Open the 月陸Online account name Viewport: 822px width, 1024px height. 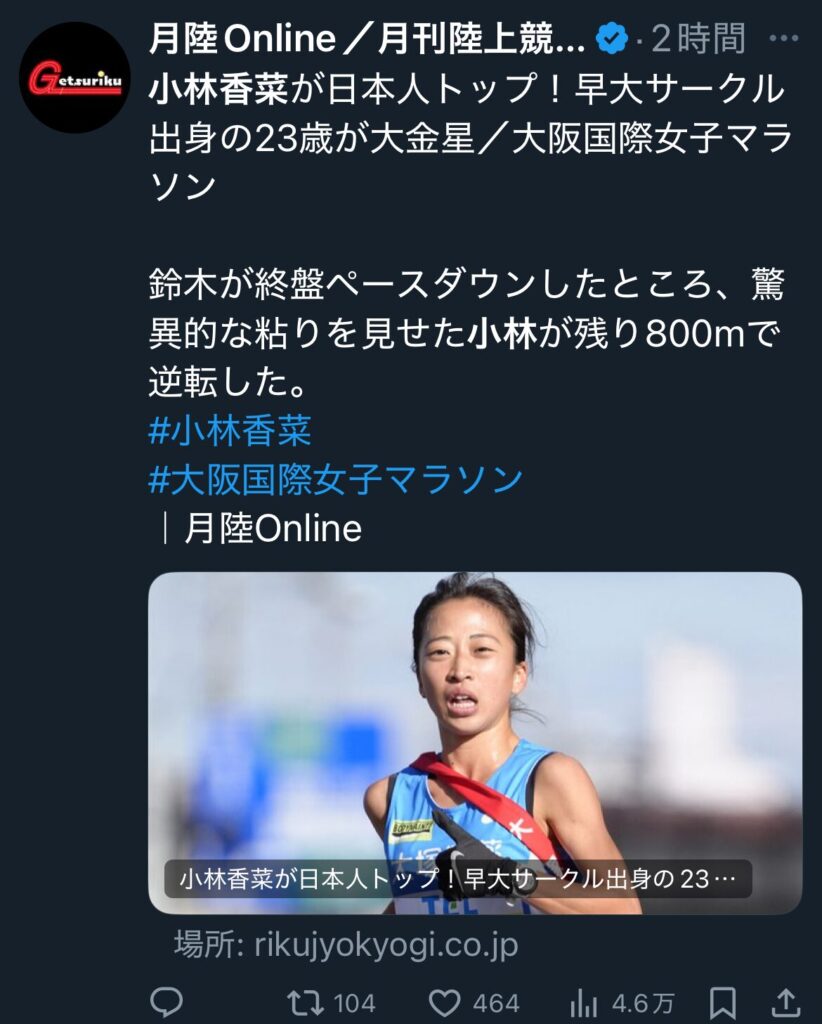(x=367, y=39)
